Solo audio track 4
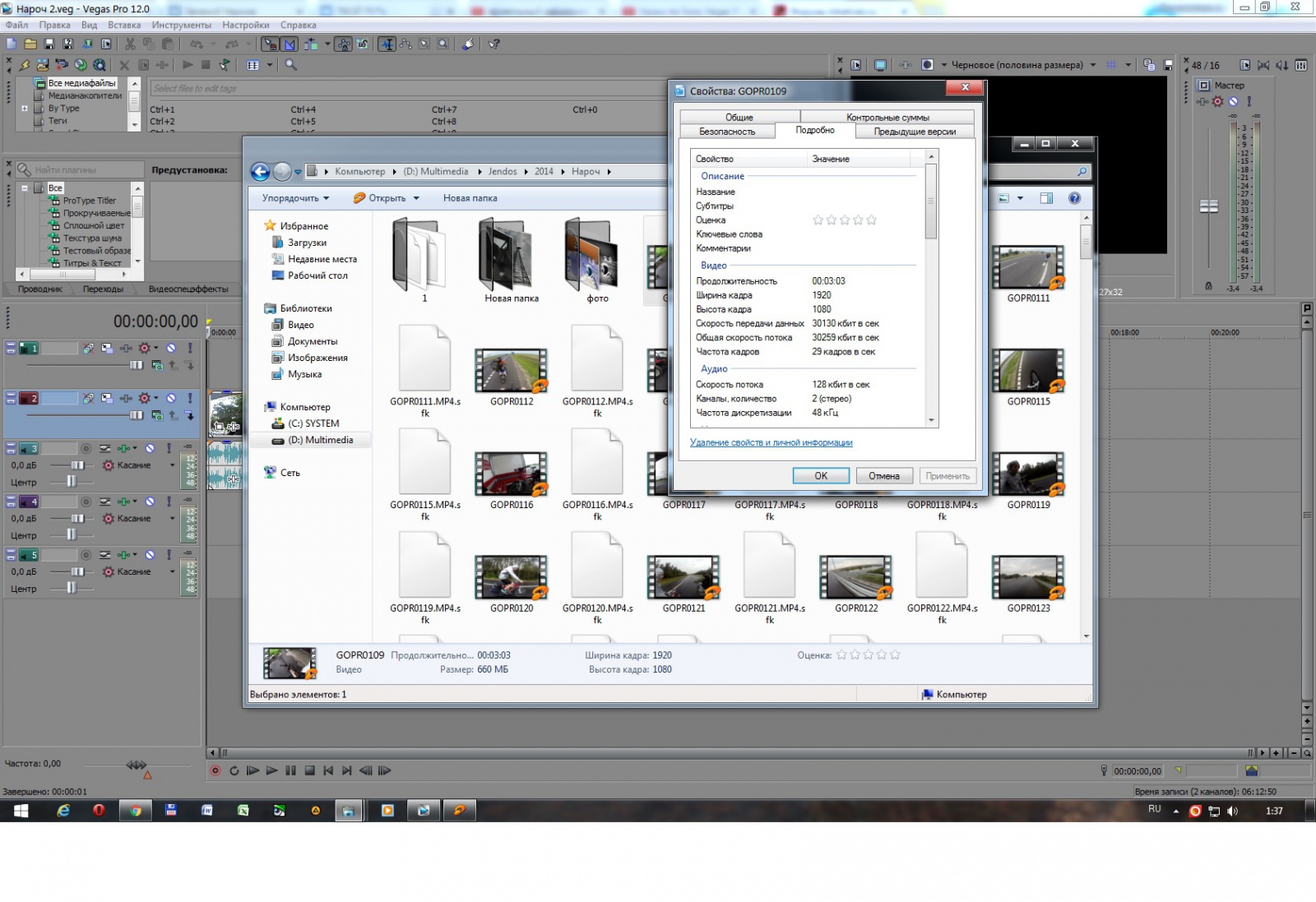 169,502
